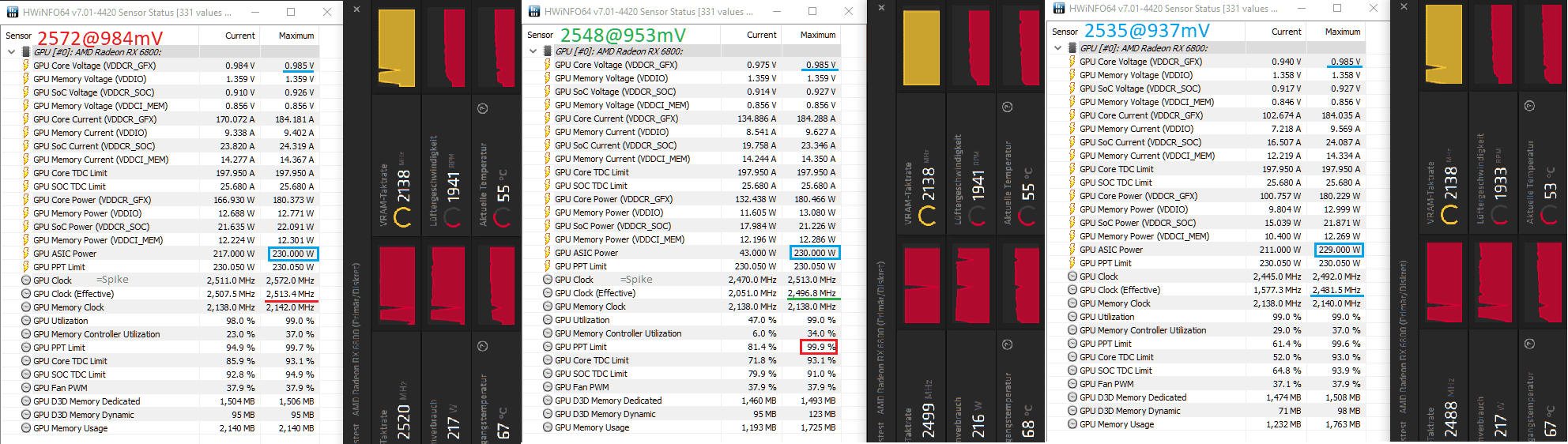The image size is (1568, 444).
Task: Click the 1,763 MB Memory Usage value in right window
Action: point(1343,424)
